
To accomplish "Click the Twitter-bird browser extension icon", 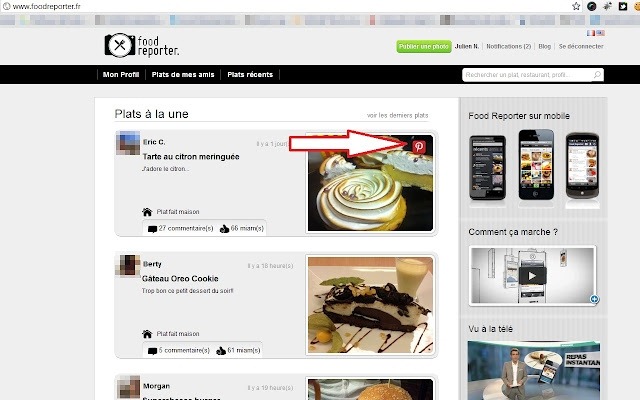I will pos(623,6).
